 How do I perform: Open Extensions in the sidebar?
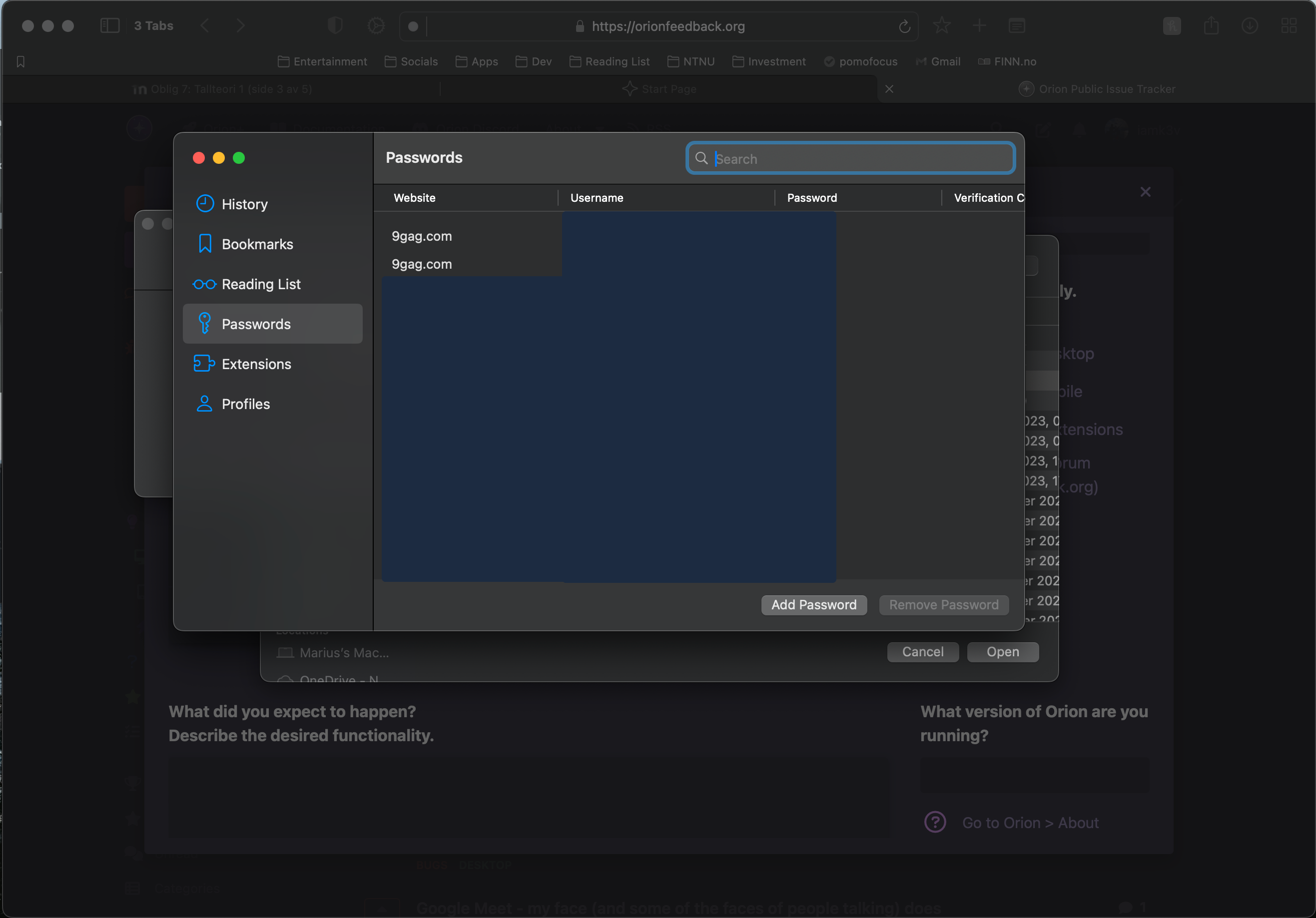(x=272, y=364)
